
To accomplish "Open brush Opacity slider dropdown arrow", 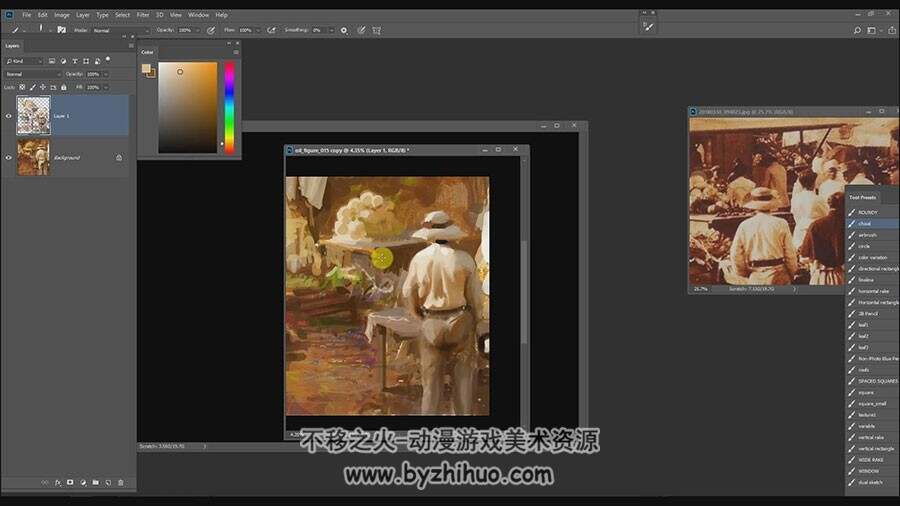I will coord(197,30).
